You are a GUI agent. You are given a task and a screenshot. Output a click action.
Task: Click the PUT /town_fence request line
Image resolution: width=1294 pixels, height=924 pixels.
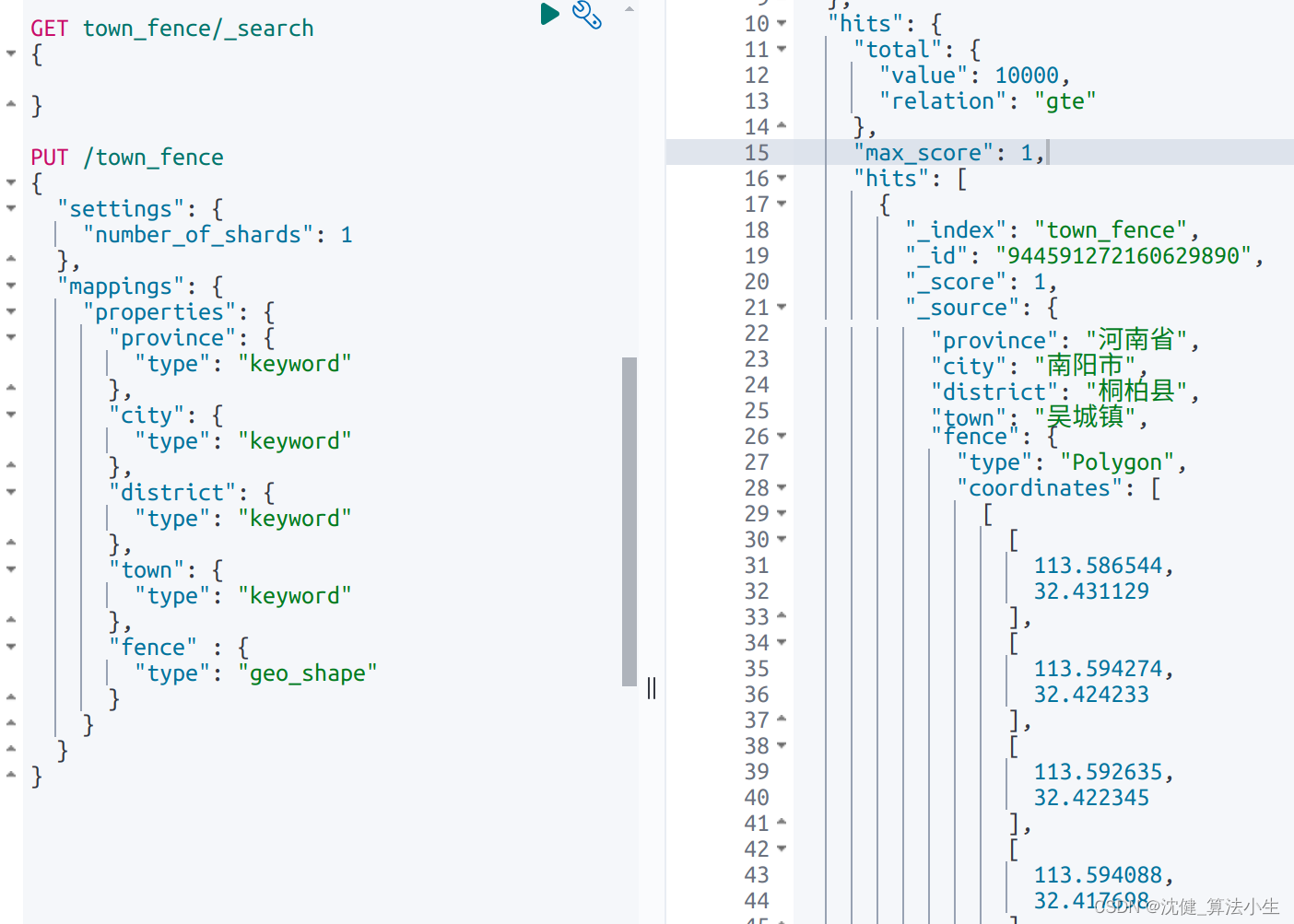coord(127,158)
